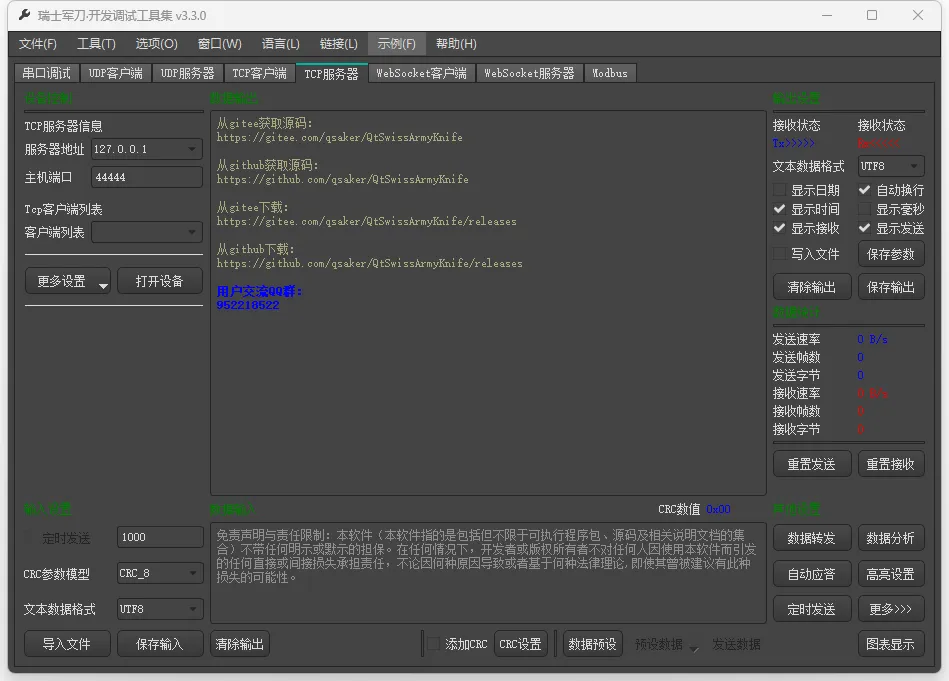Switch to the WebSocket服务器 tab
The image size is (949, 681).
pos(530,73)
